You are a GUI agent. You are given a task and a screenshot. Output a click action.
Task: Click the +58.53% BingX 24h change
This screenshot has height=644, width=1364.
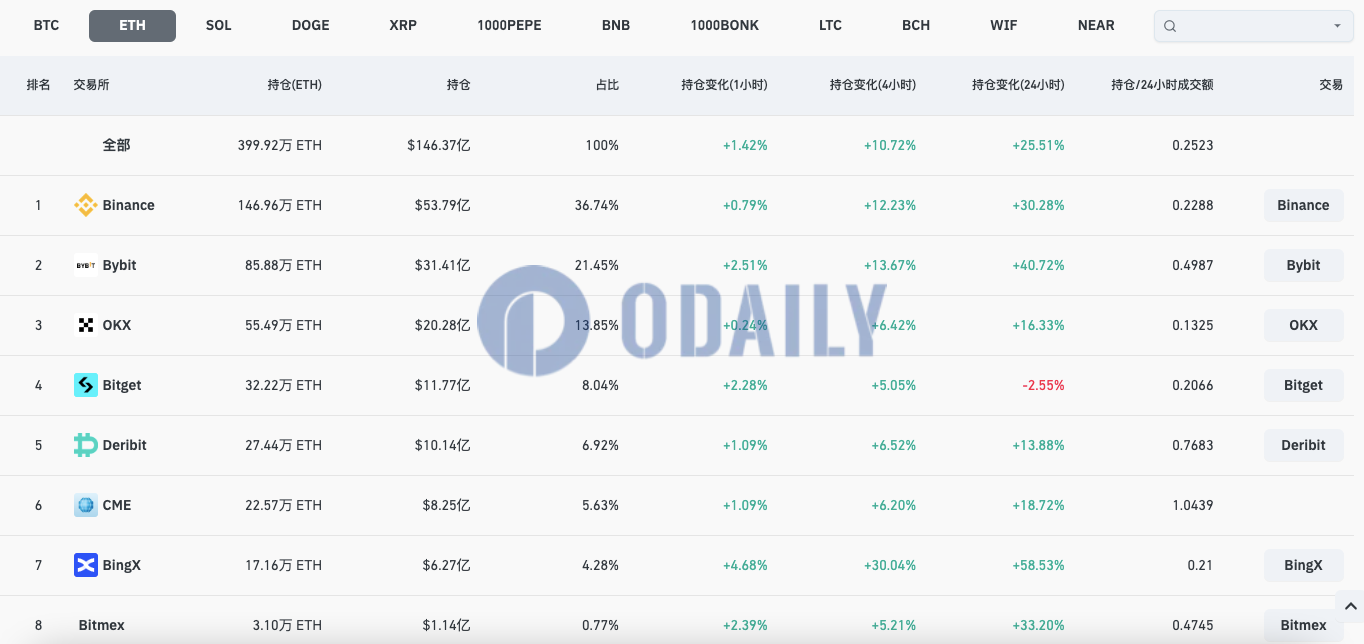[x=1039, y=565]
